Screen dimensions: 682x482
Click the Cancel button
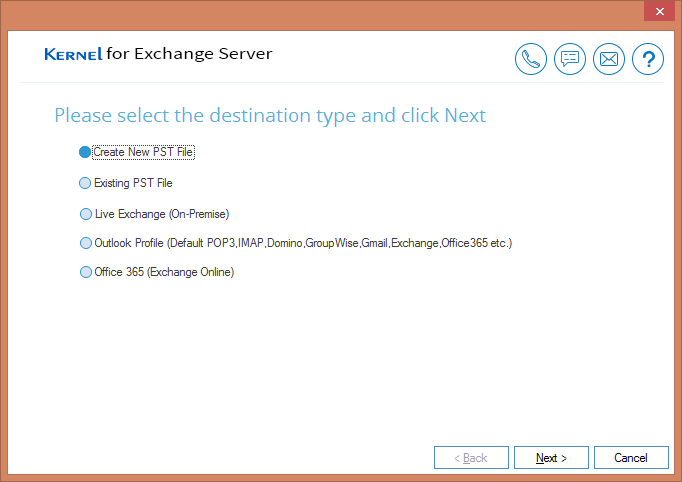(x=631, y=458)
